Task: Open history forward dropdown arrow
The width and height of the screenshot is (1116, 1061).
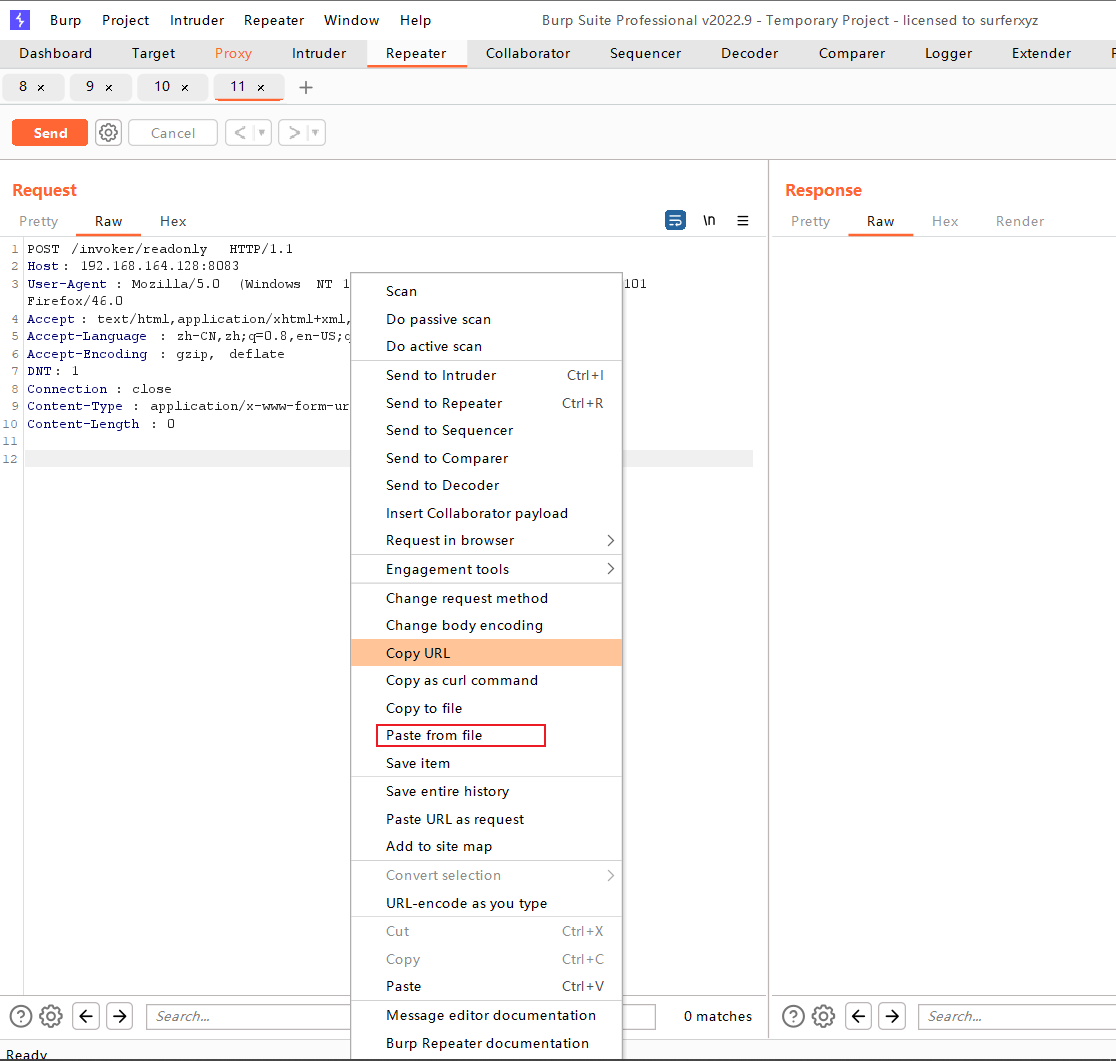Action: click(315, 133)
